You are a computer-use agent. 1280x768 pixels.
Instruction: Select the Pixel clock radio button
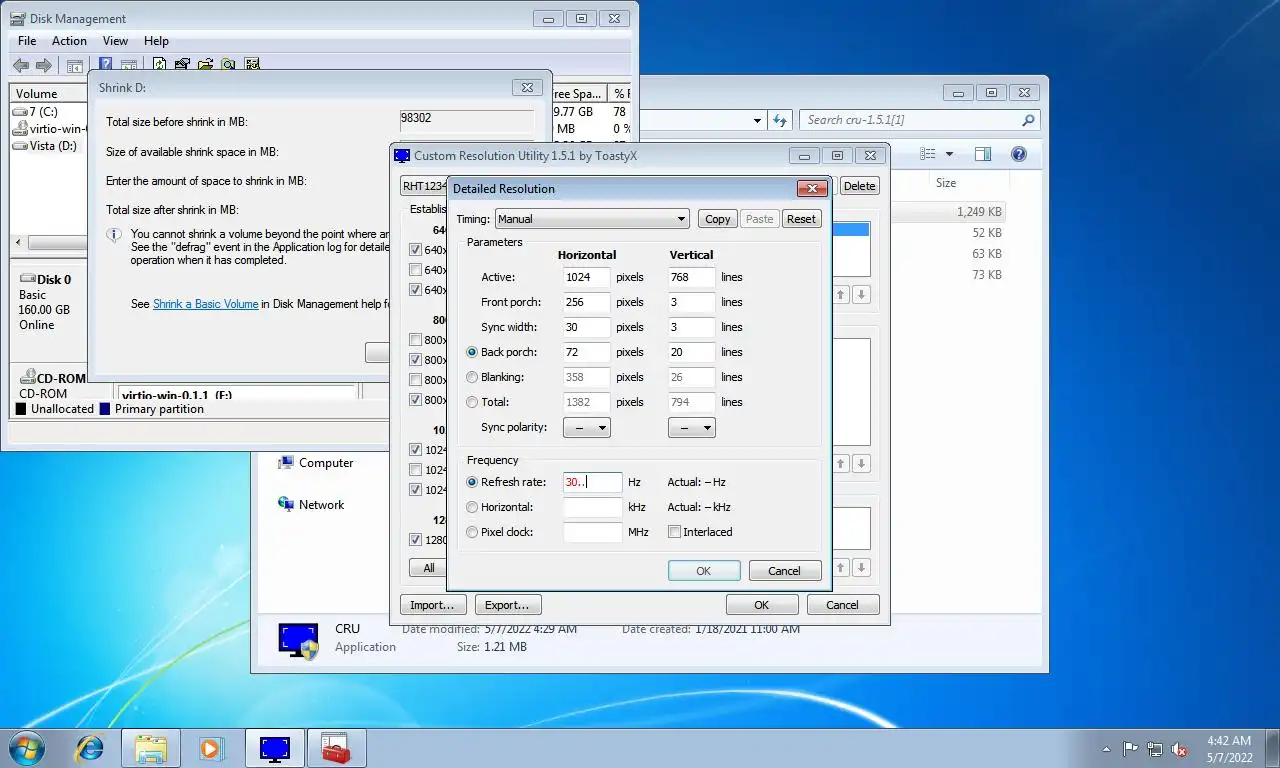tap(473, 532)
